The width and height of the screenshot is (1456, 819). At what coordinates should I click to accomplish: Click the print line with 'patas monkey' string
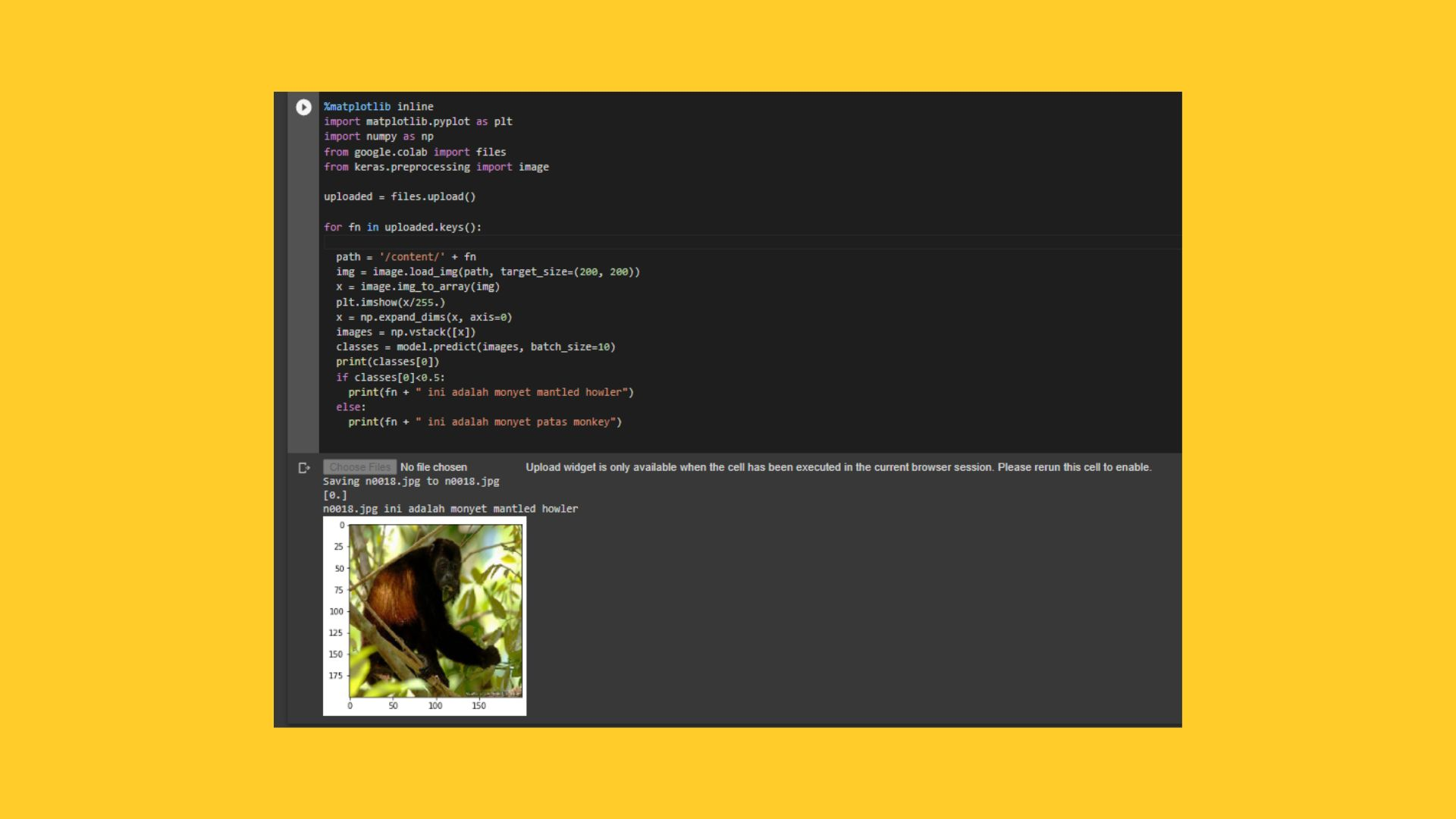coord(485,422)
